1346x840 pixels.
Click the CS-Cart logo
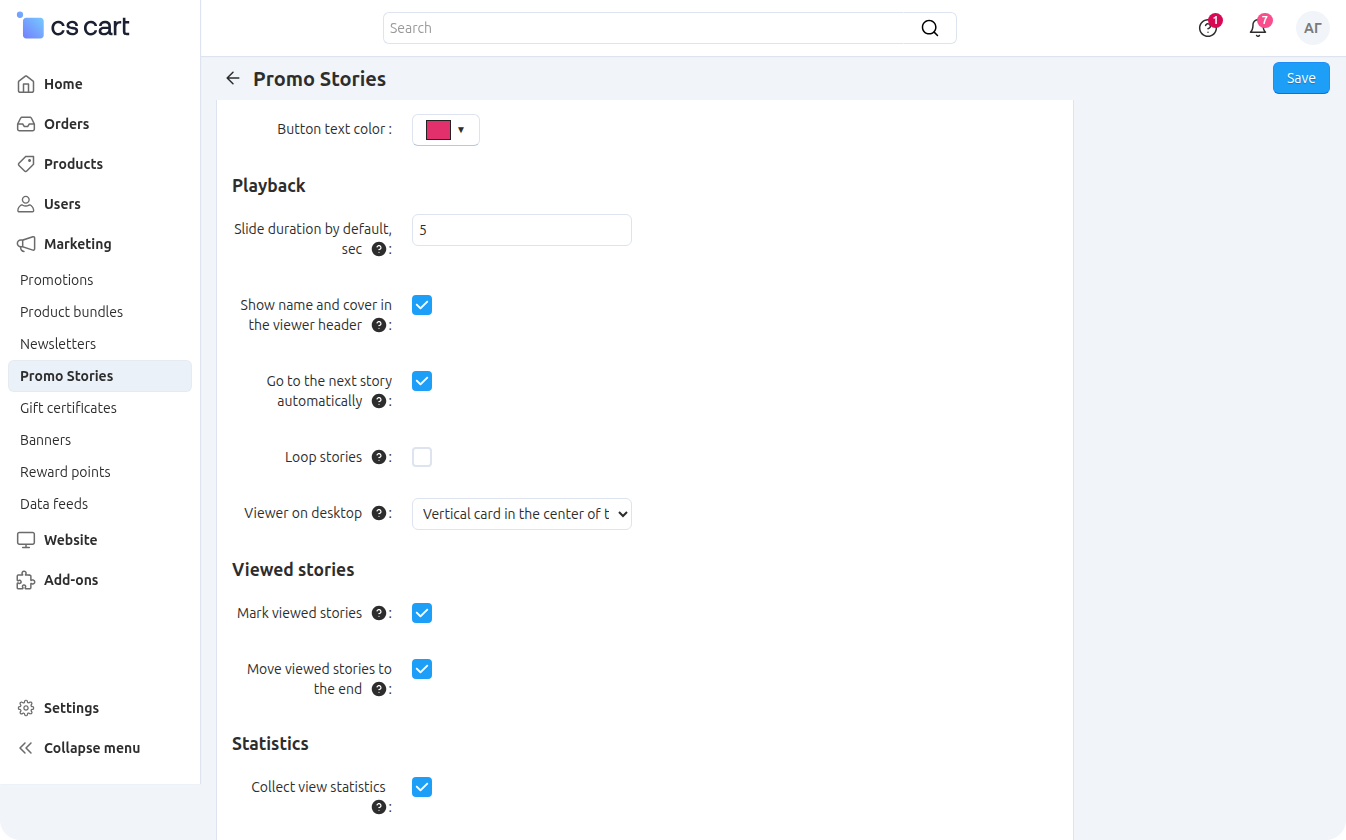click(x=74, y=27)
